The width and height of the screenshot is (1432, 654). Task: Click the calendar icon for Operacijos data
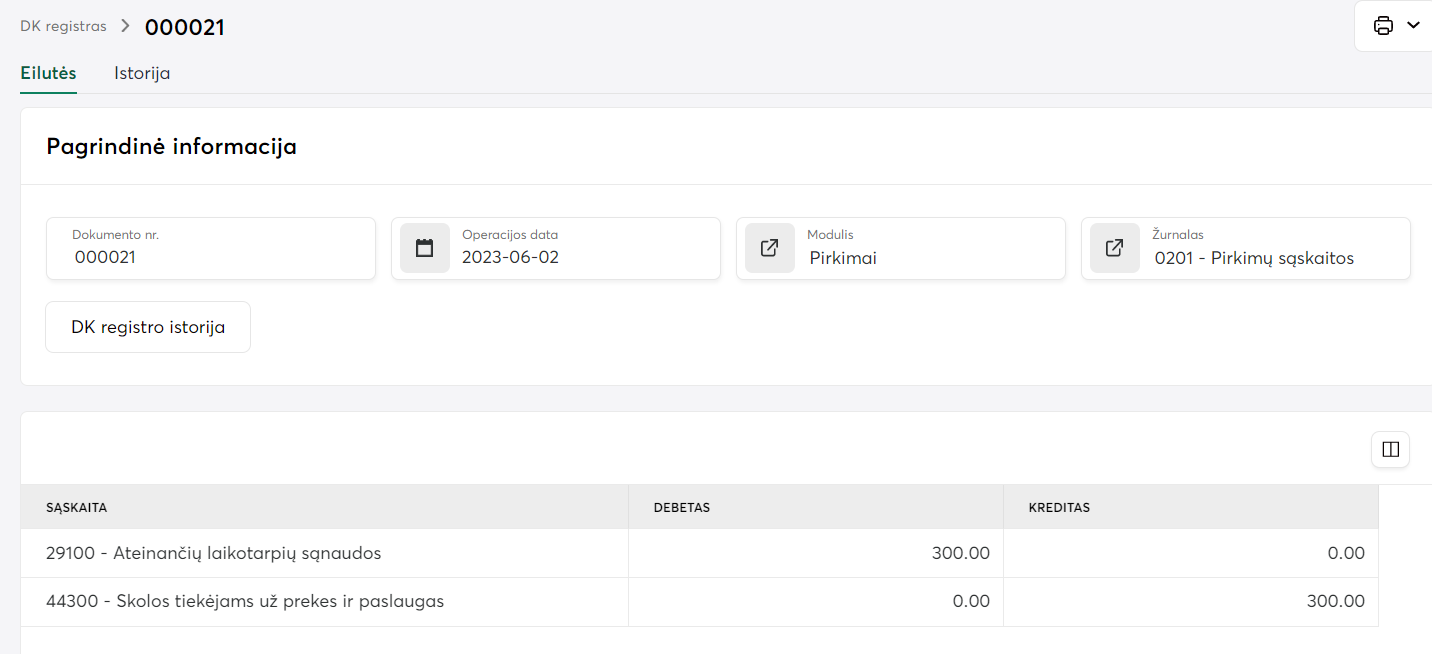coord(425,248)
